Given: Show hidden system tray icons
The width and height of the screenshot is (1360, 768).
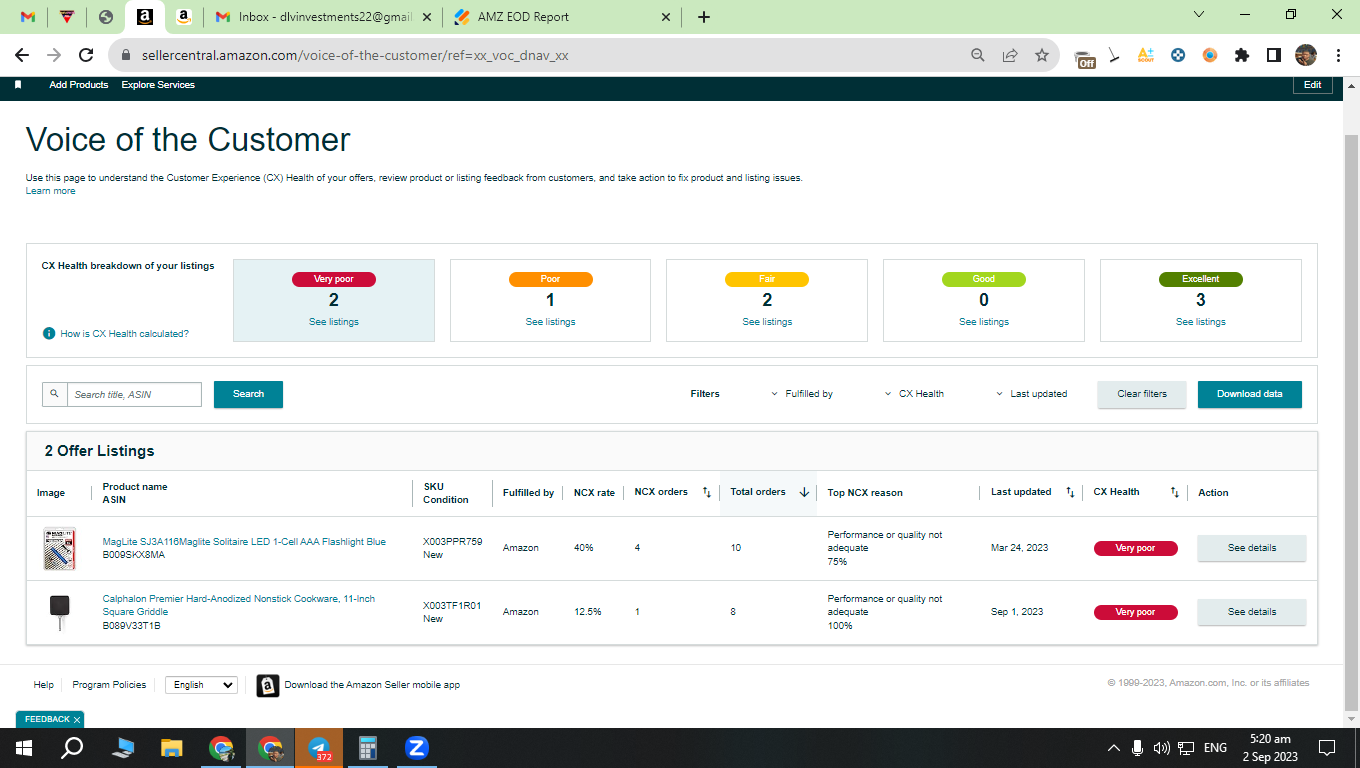Looking at the screenshot, I should (1114, 748).
